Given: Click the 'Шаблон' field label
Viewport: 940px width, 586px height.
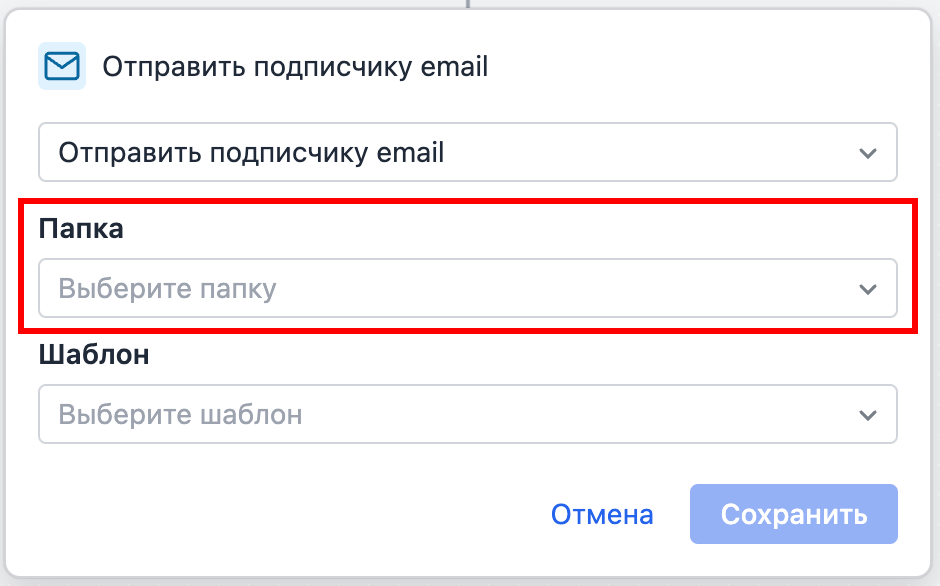Looking at the screenshot, I should tap(92, 353).
